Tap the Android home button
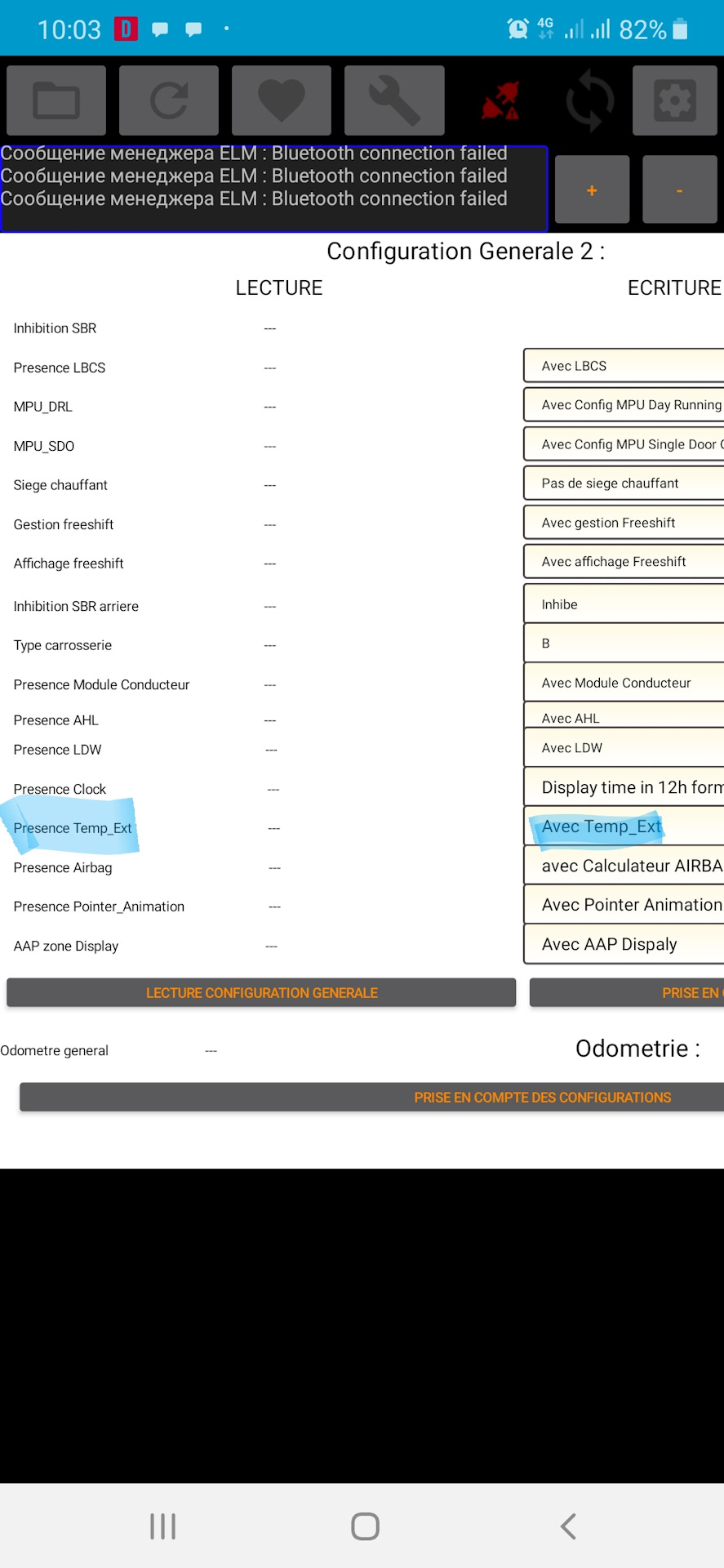Image resolution: width=724 pixels, height=1568 pixels. pos(365,1526)
